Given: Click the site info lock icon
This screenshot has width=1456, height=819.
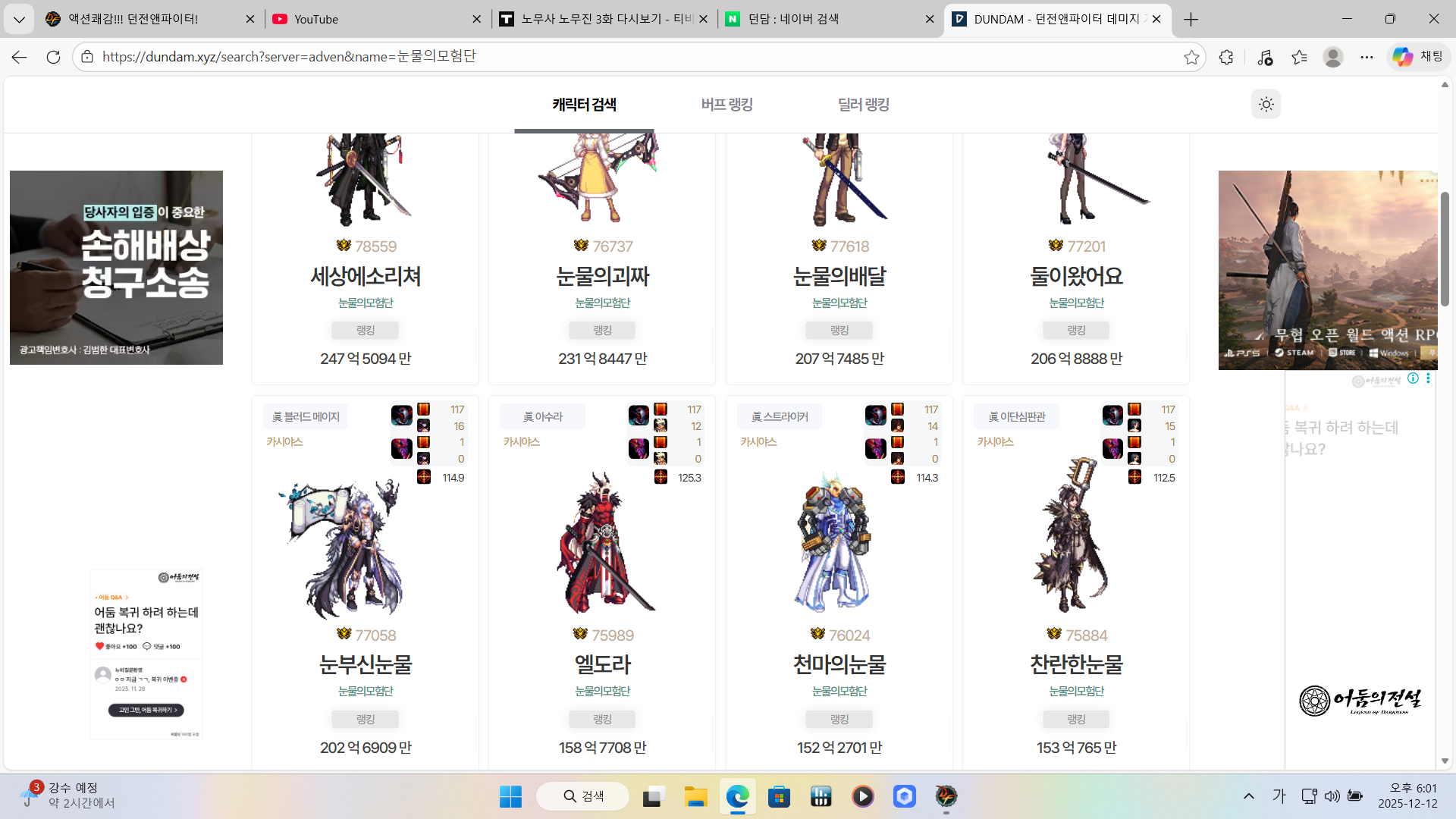Looking at the screenshot, I should click(87, 57).
